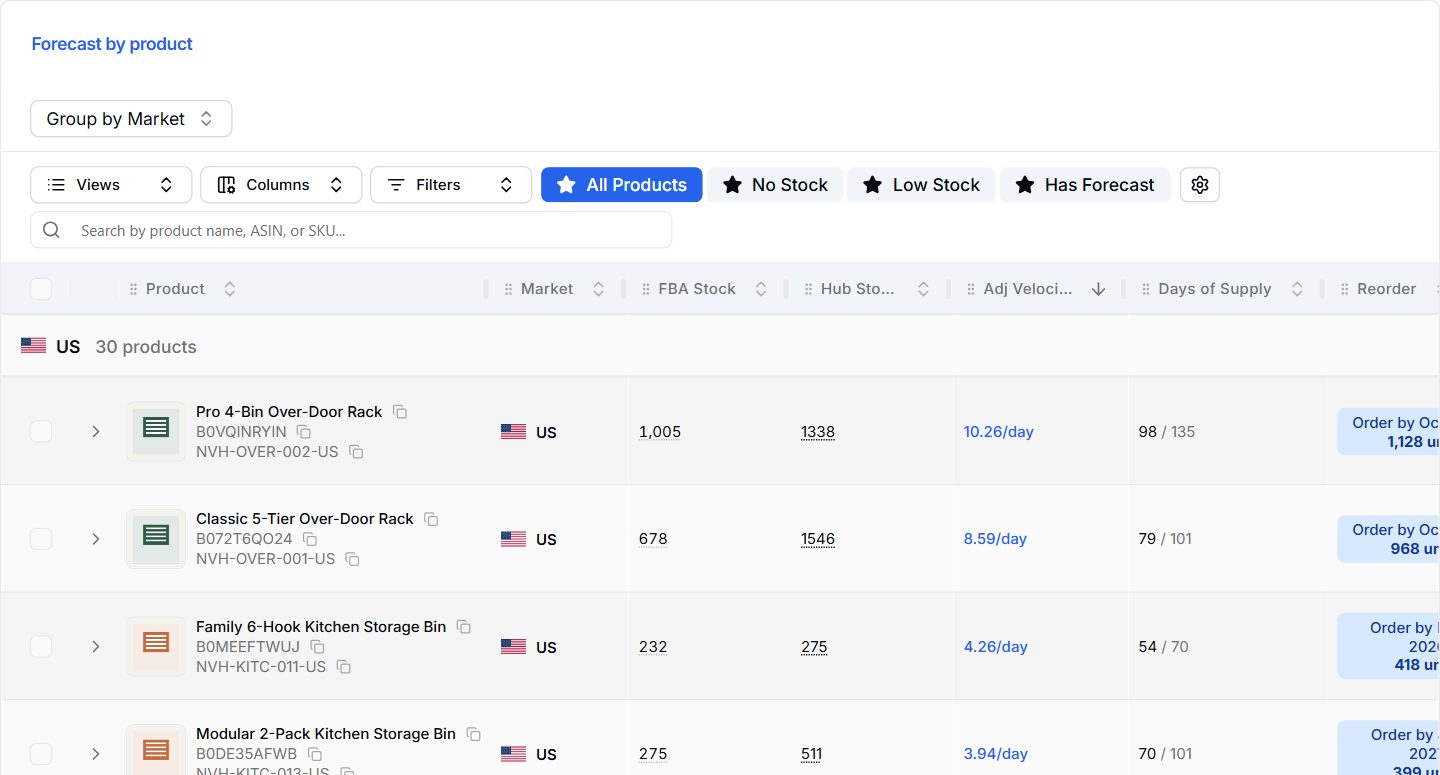Copy ASIN B0MEEFTWUJ
Viewport: 1440px width, 775px height.
pyautogui.click(x=317, y=647)
